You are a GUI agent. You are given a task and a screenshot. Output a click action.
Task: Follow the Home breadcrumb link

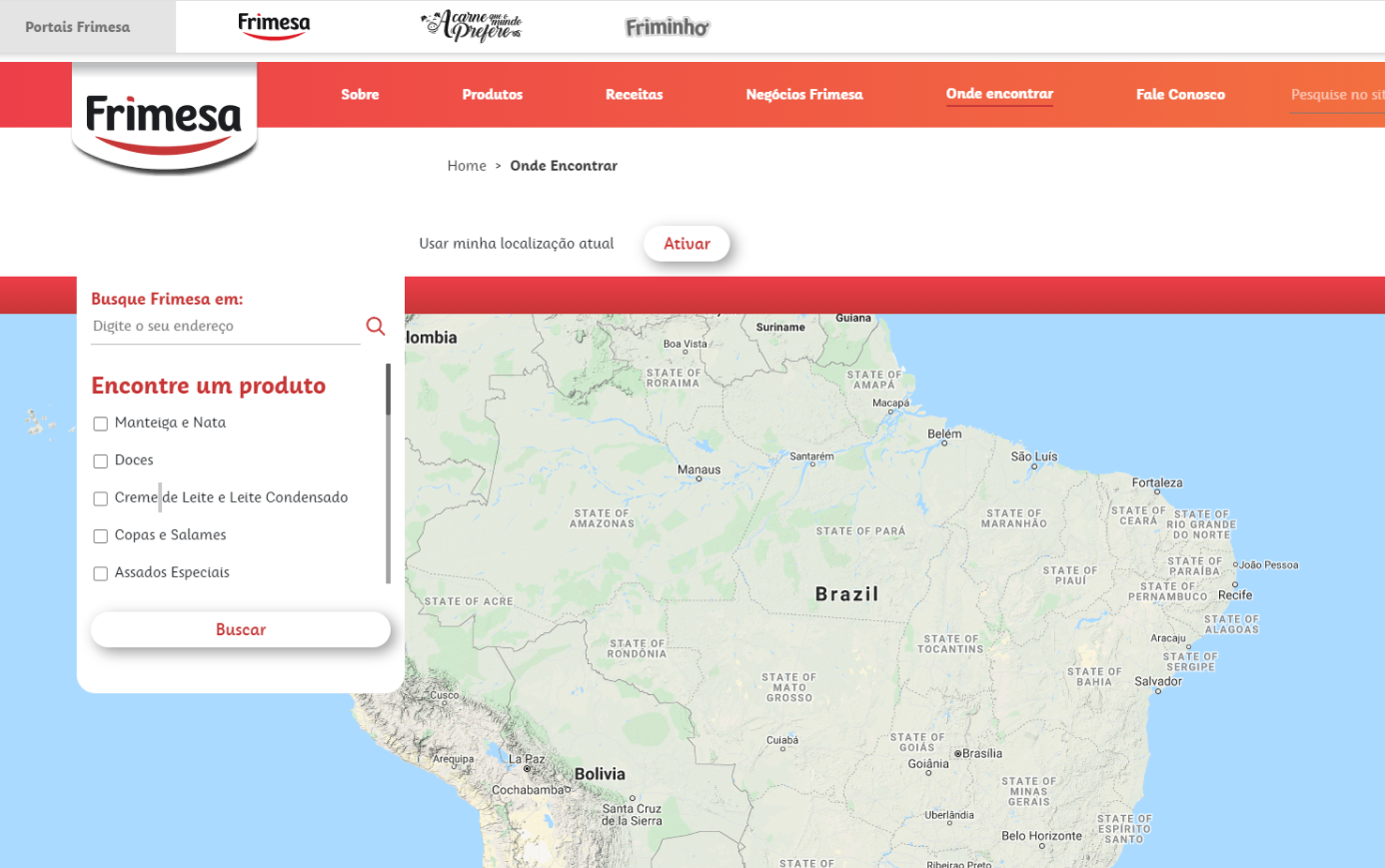[x=467, y=166]
